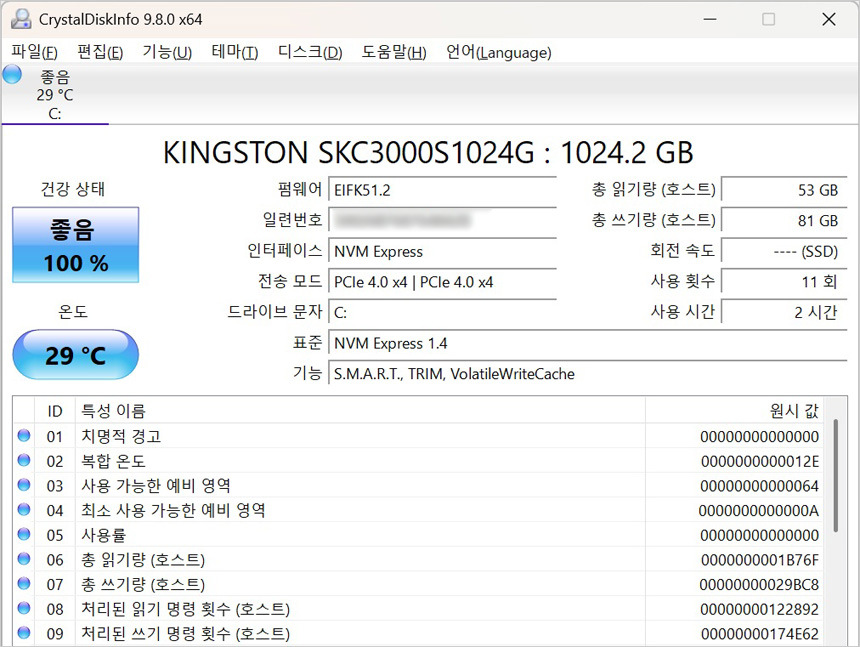Viewport: 860px width, 647px height.
Task: Click the CrystalDiskInfo app icon in title bar
Action: [21, 19]
